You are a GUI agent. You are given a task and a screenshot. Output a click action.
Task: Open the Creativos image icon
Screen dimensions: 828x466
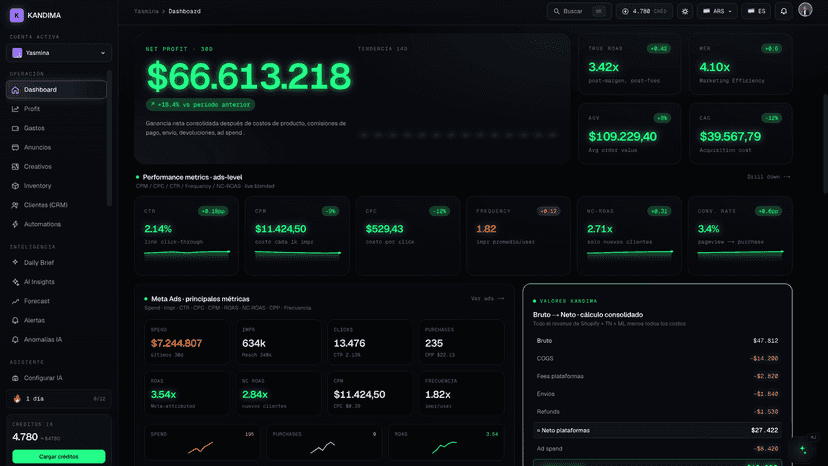pos(15,166)
